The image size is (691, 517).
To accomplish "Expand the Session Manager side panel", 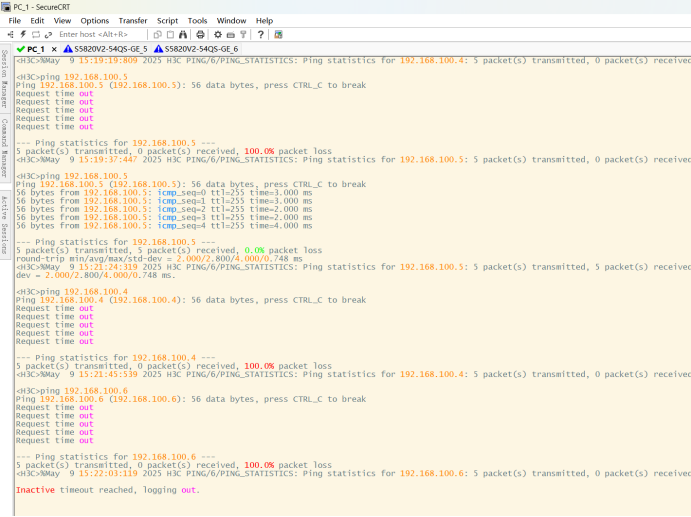I will [x=5, y=78].
